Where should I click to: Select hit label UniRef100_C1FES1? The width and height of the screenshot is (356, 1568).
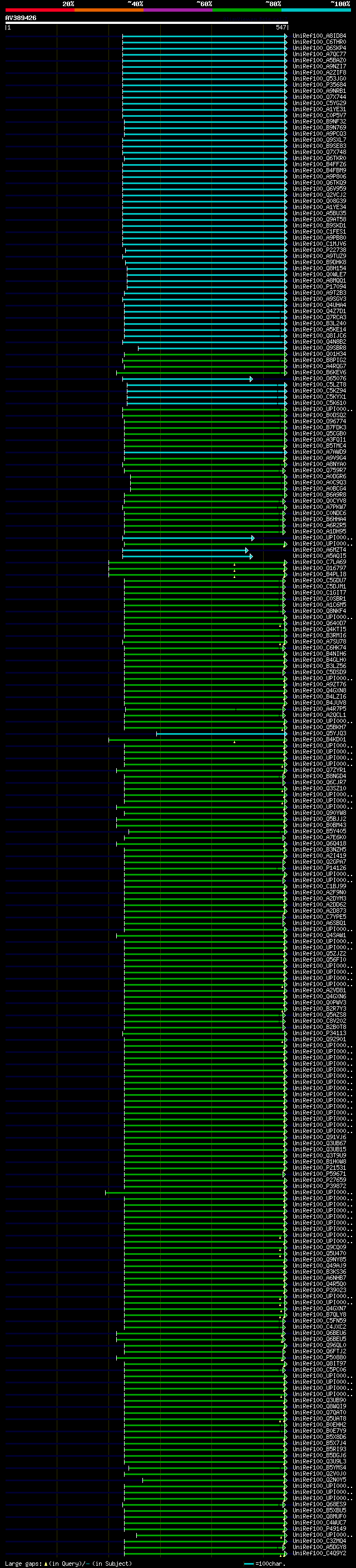tap(319, 232)
